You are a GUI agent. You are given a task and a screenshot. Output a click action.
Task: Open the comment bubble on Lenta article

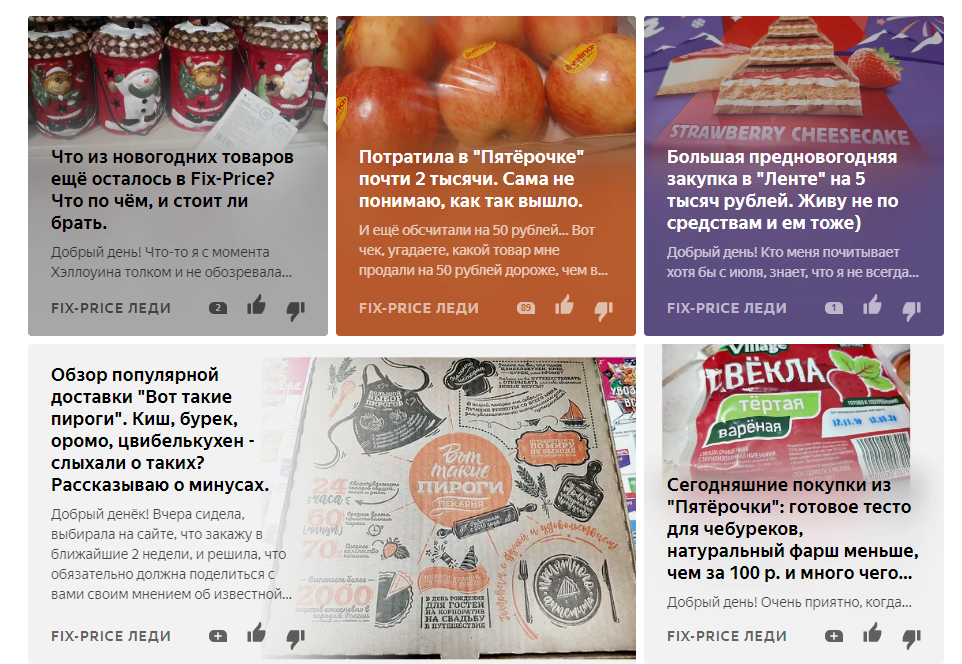pyautogui.click(x=834, y=308)
